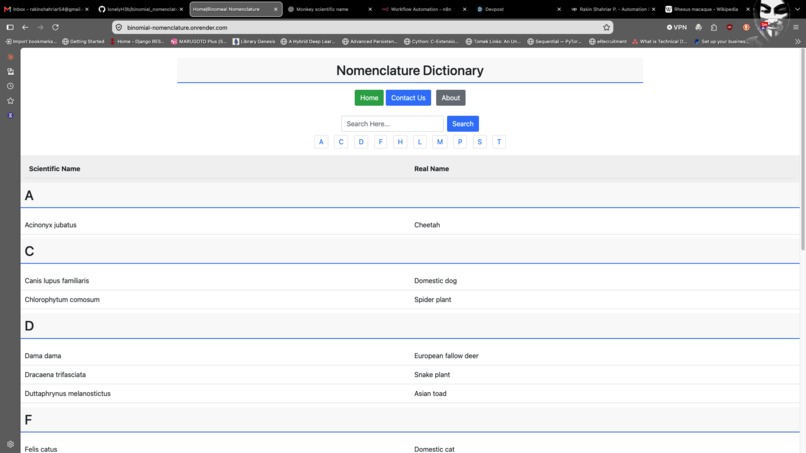Select the Canis lupus familiaris entry
The width and height of the screenshot is (806, 453).
tap(57, 281)
